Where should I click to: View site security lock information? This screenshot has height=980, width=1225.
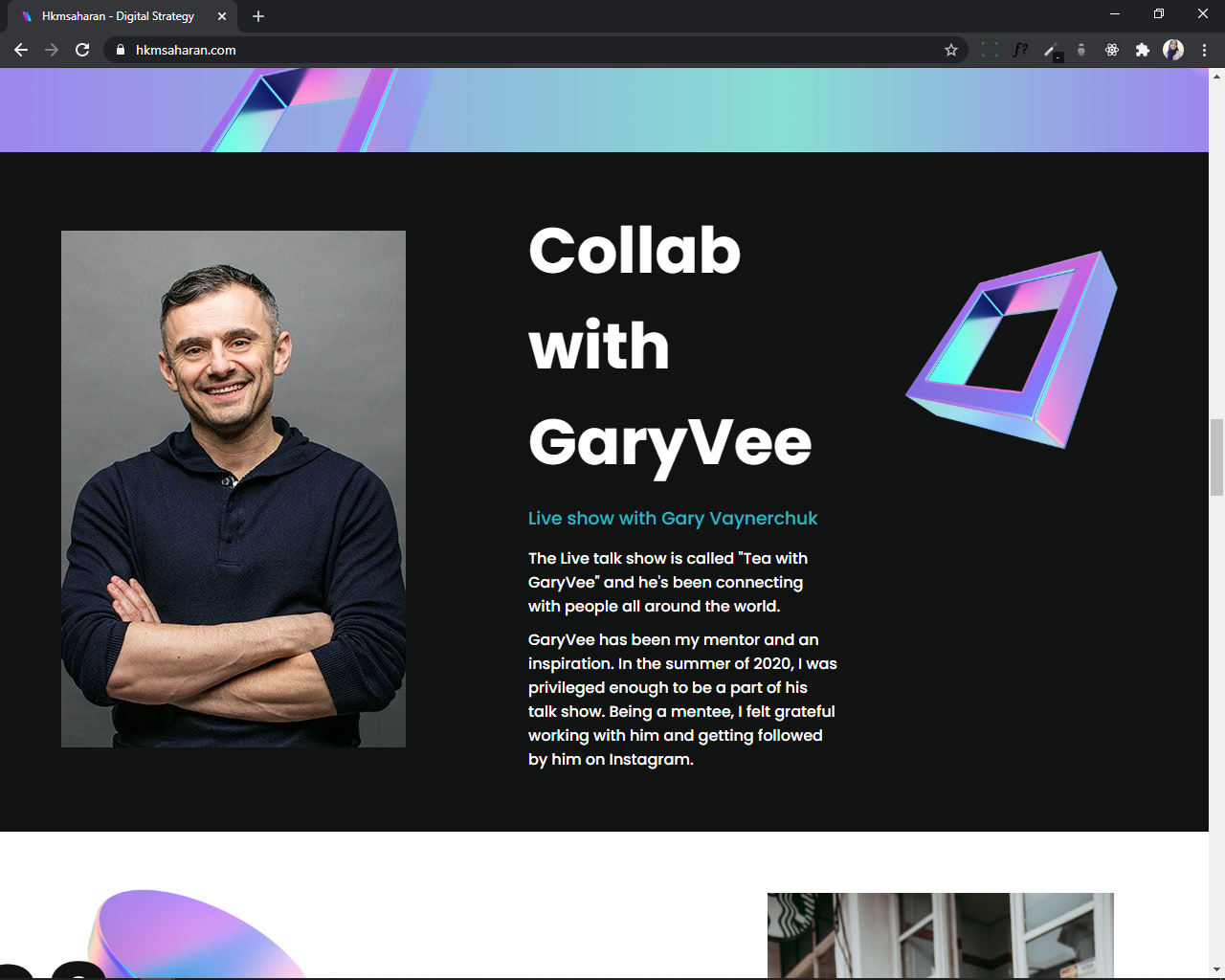click(121, 50)
